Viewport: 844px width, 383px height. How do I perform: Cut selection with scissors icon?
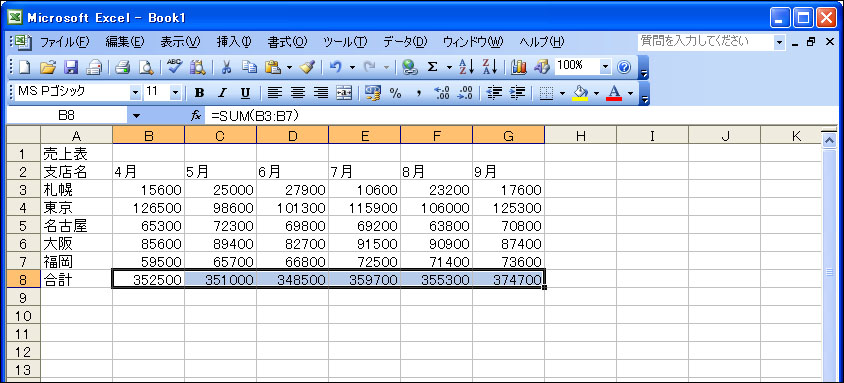point(227,67)
